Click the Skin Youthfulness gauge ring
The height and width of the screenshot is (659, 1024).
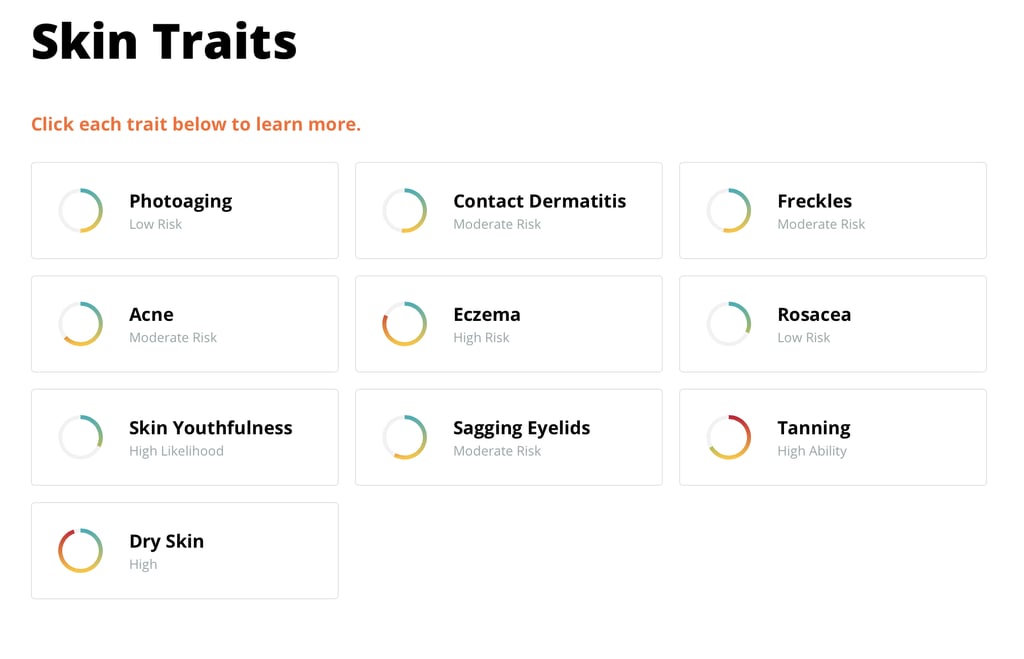coord(80,437)
